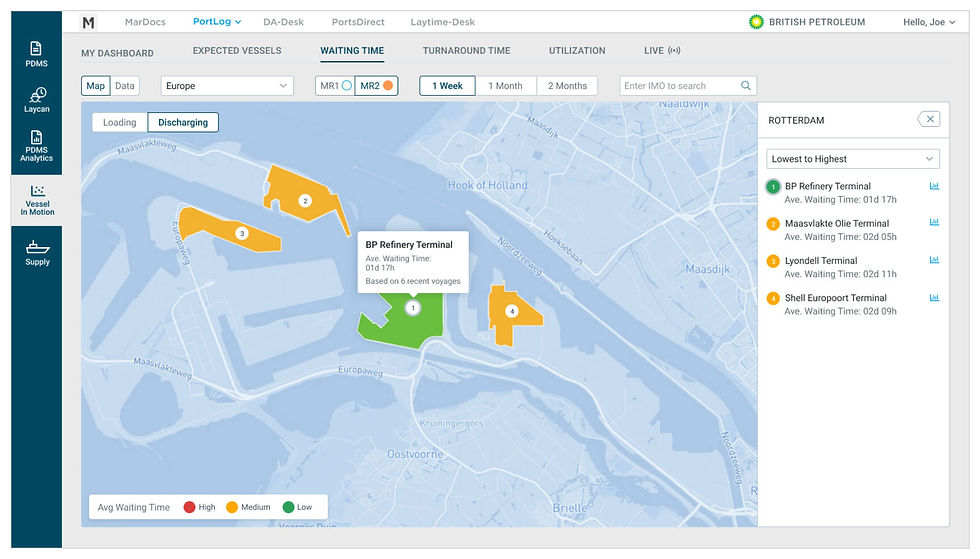Open chart for Shell Europoort Terminal

pyautogui.click(x=934, y=298)
